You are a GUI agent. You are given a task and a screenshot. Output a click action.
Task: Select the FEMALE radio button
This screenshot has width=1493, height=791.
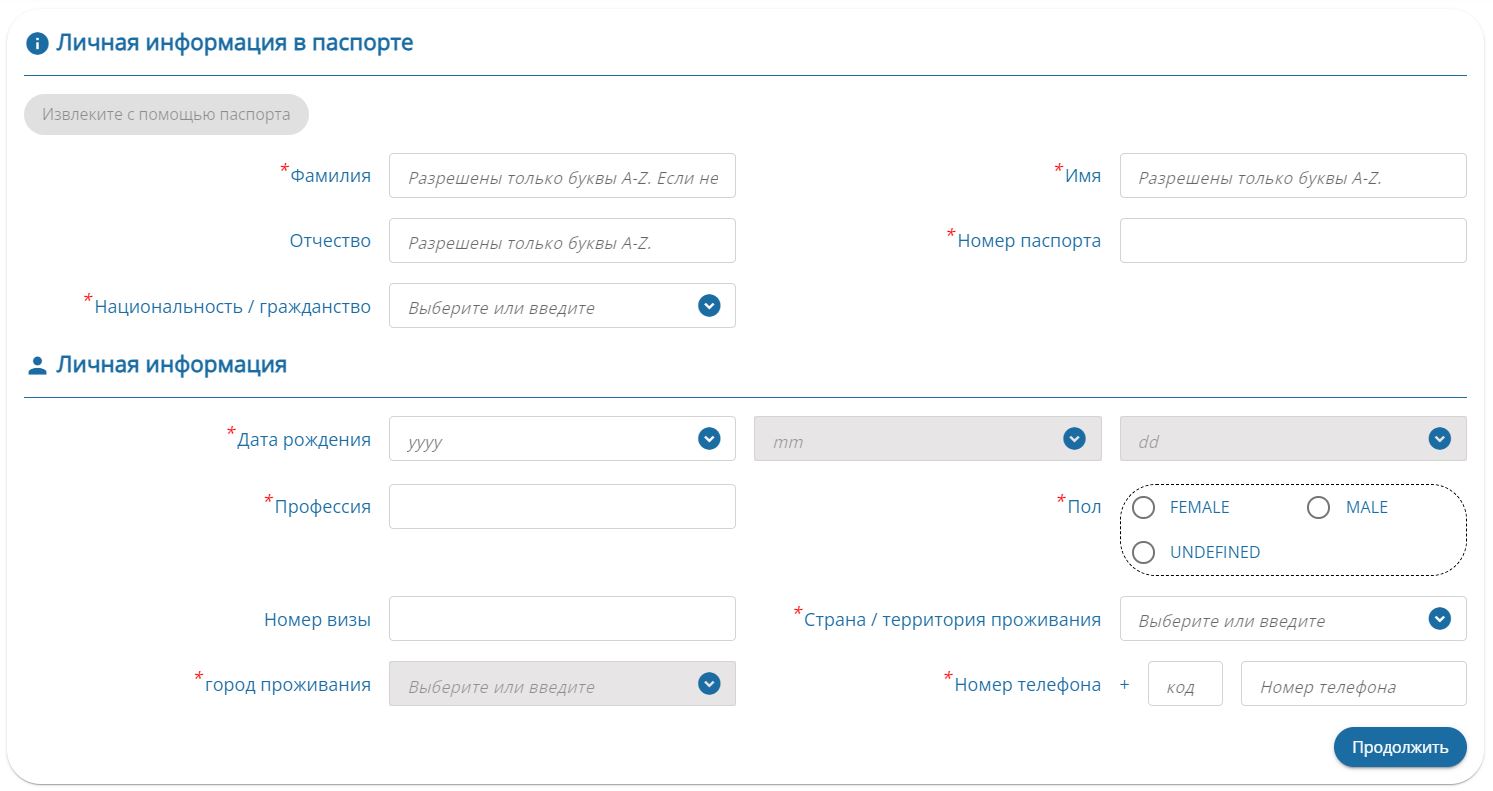click(1144, 508)
